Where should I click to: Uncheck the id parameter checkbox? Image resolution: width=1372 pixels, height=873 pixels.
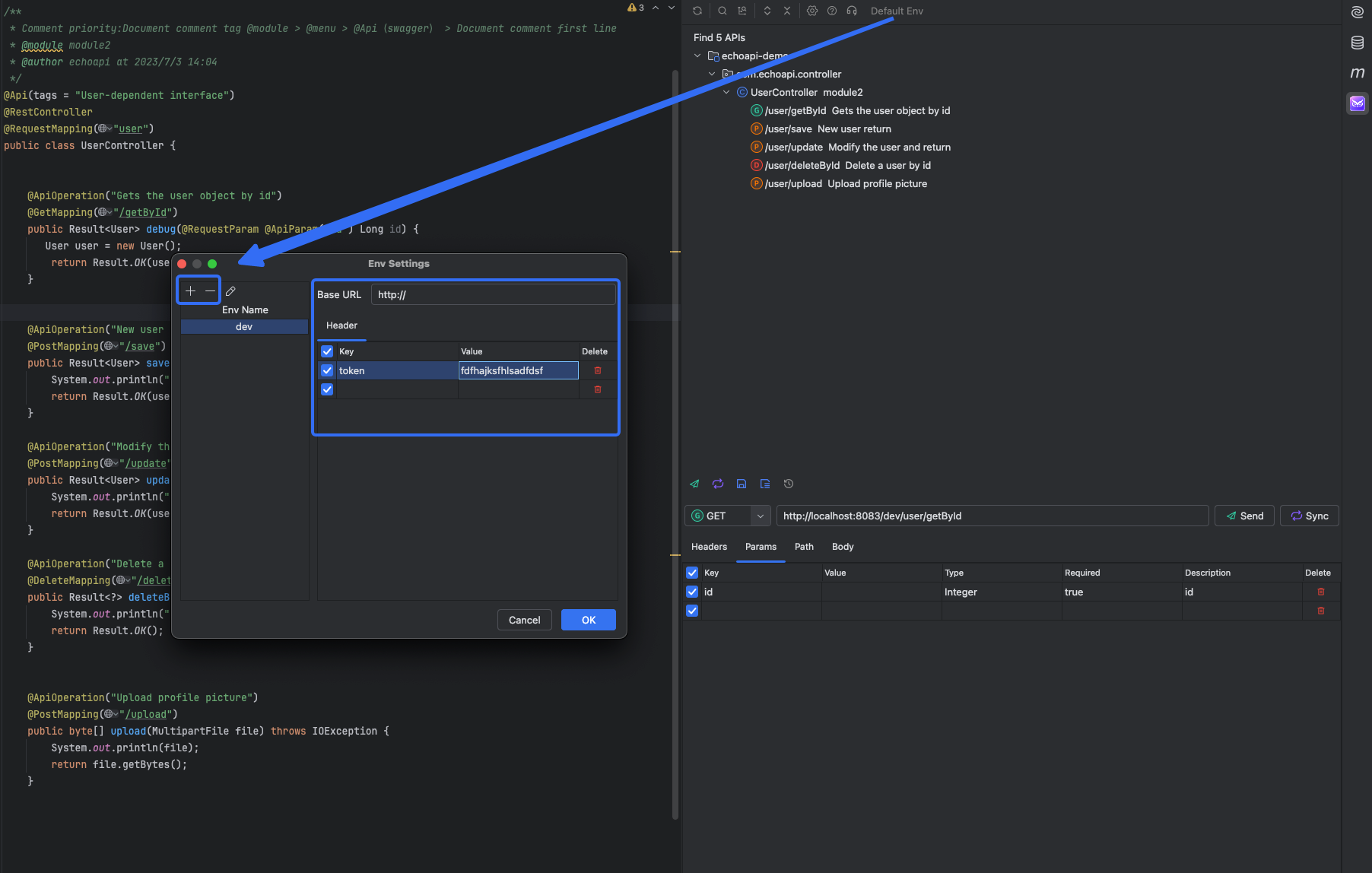point(692,592)
